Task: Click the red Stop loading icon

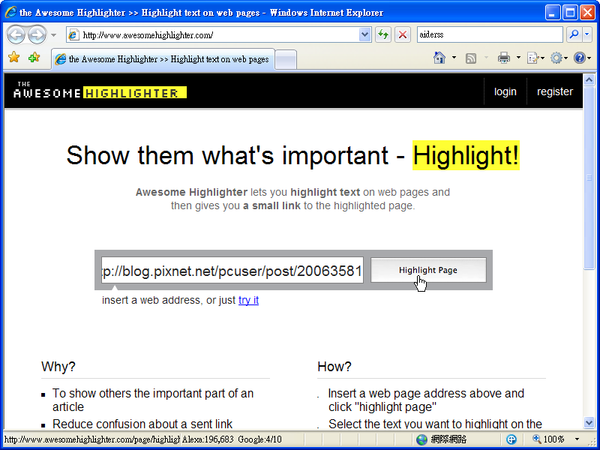Action: click(x=403, y=35)
